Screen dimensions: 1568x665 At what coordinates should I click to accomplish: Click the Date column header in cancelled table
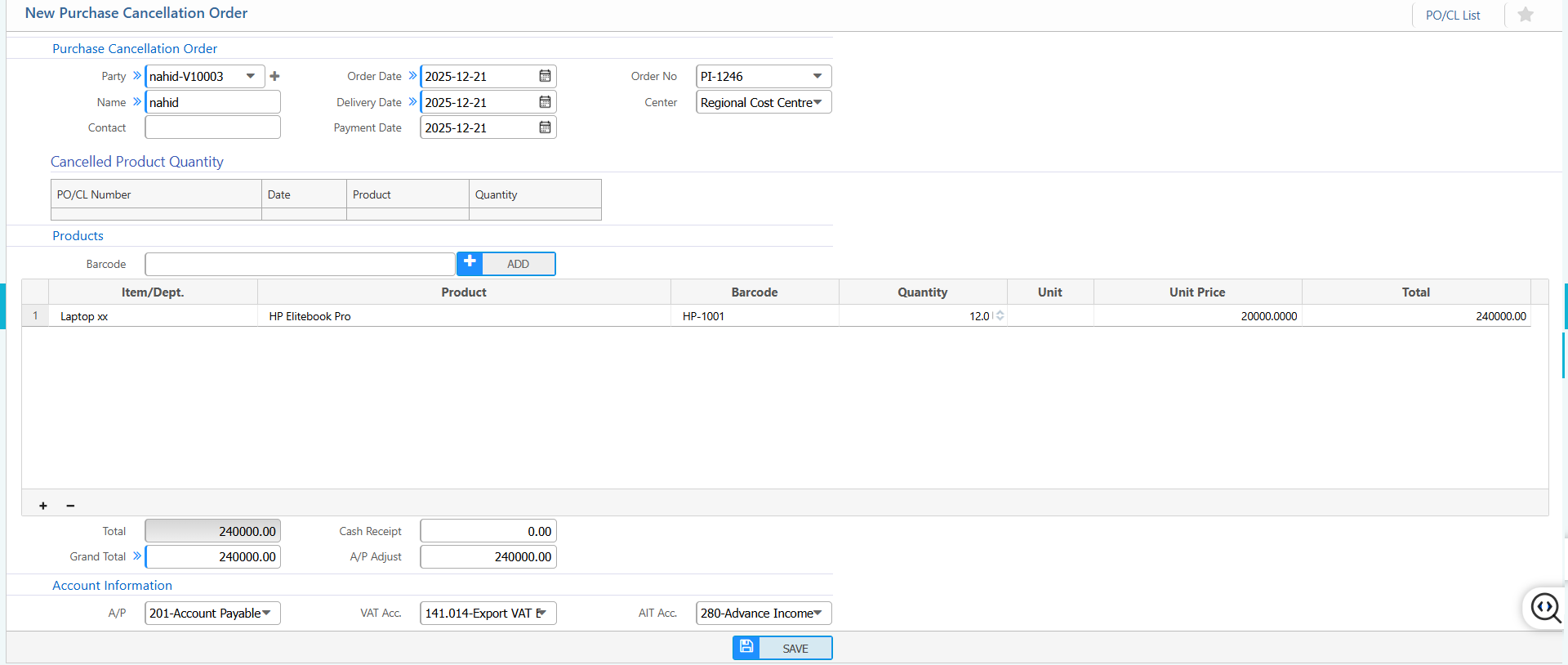pos(304,194)
